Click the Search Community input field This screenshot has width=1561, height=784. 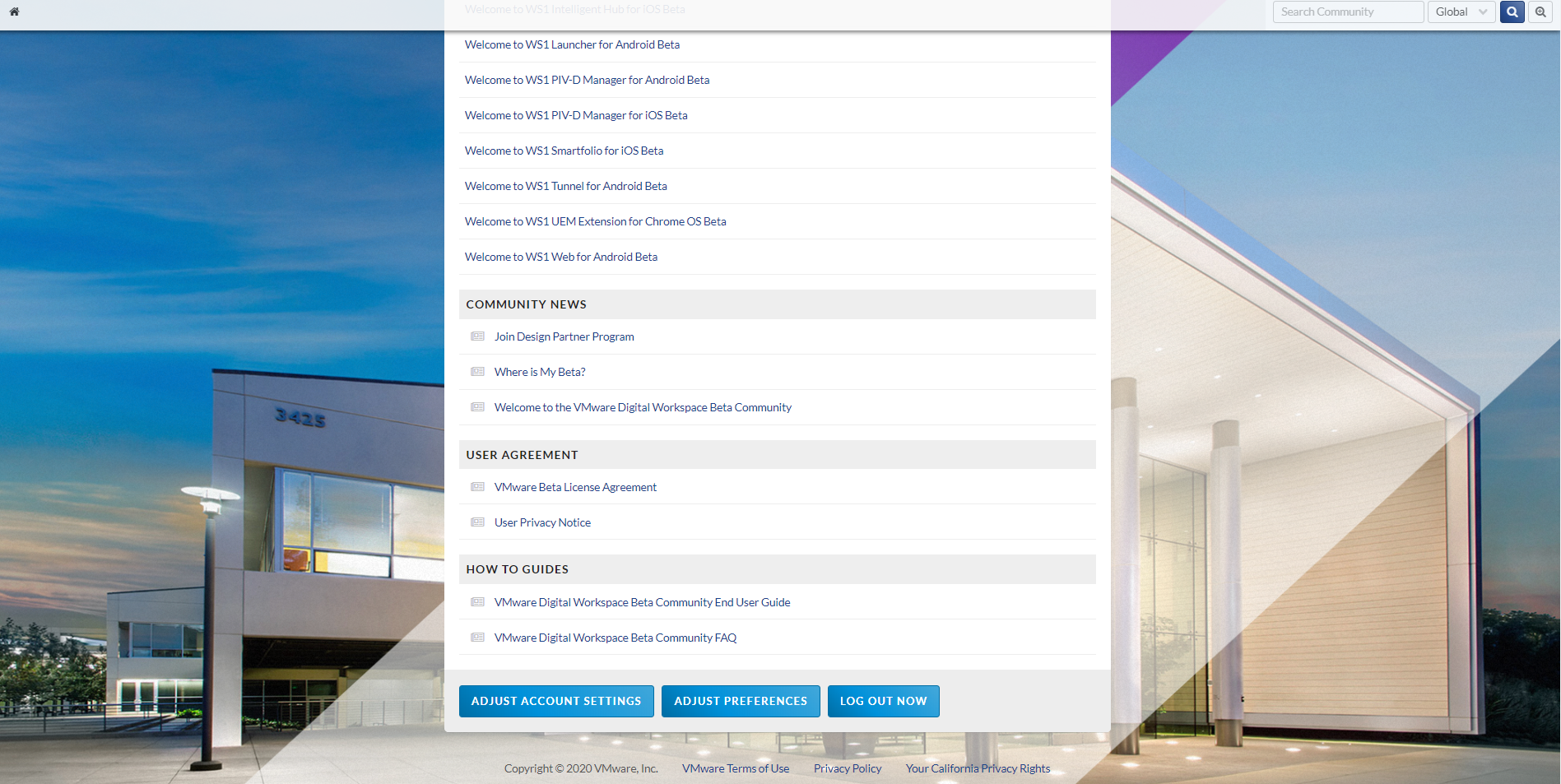[1348, 12]
